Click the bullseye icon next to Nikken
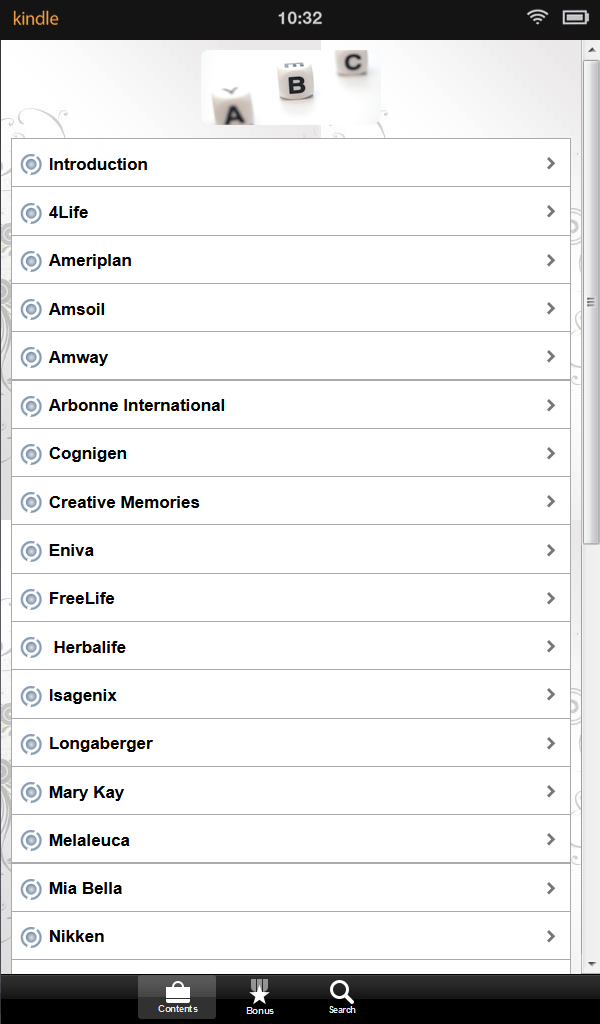This screenshot has width=600, height=1024. point(30,936)
